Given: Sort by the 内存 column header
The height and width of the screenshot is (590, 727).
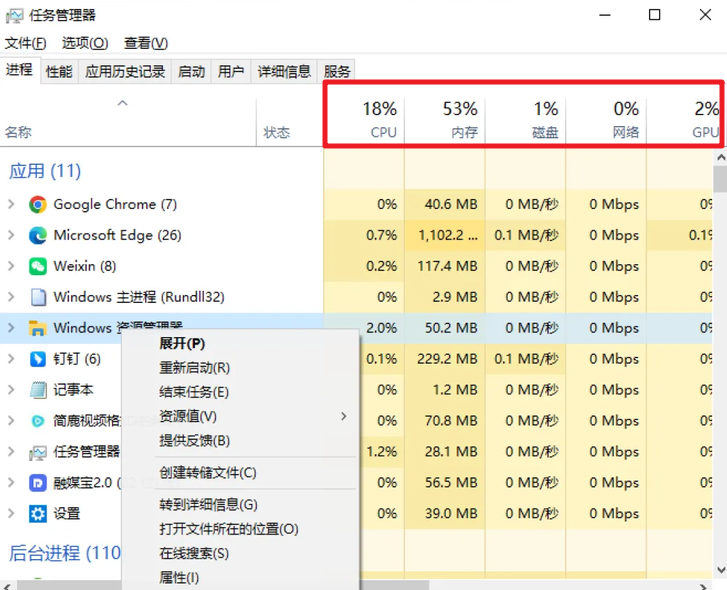Looking at the screenshot, I should 445,122.
